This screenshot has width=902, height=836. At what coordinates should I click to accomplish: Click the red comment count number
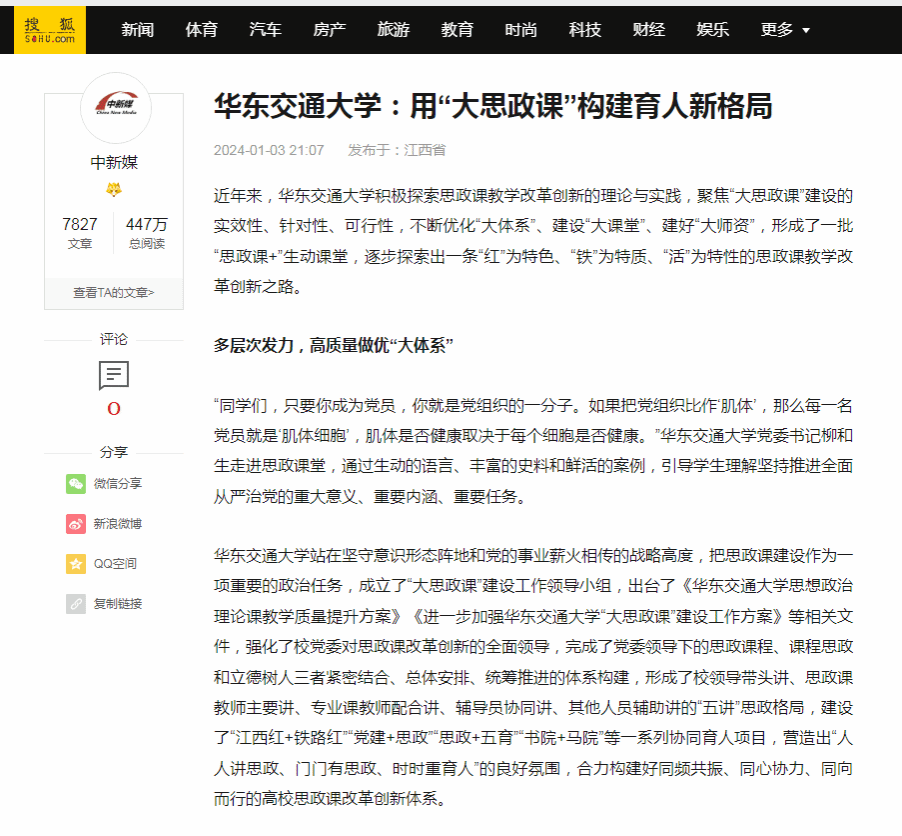114,409
